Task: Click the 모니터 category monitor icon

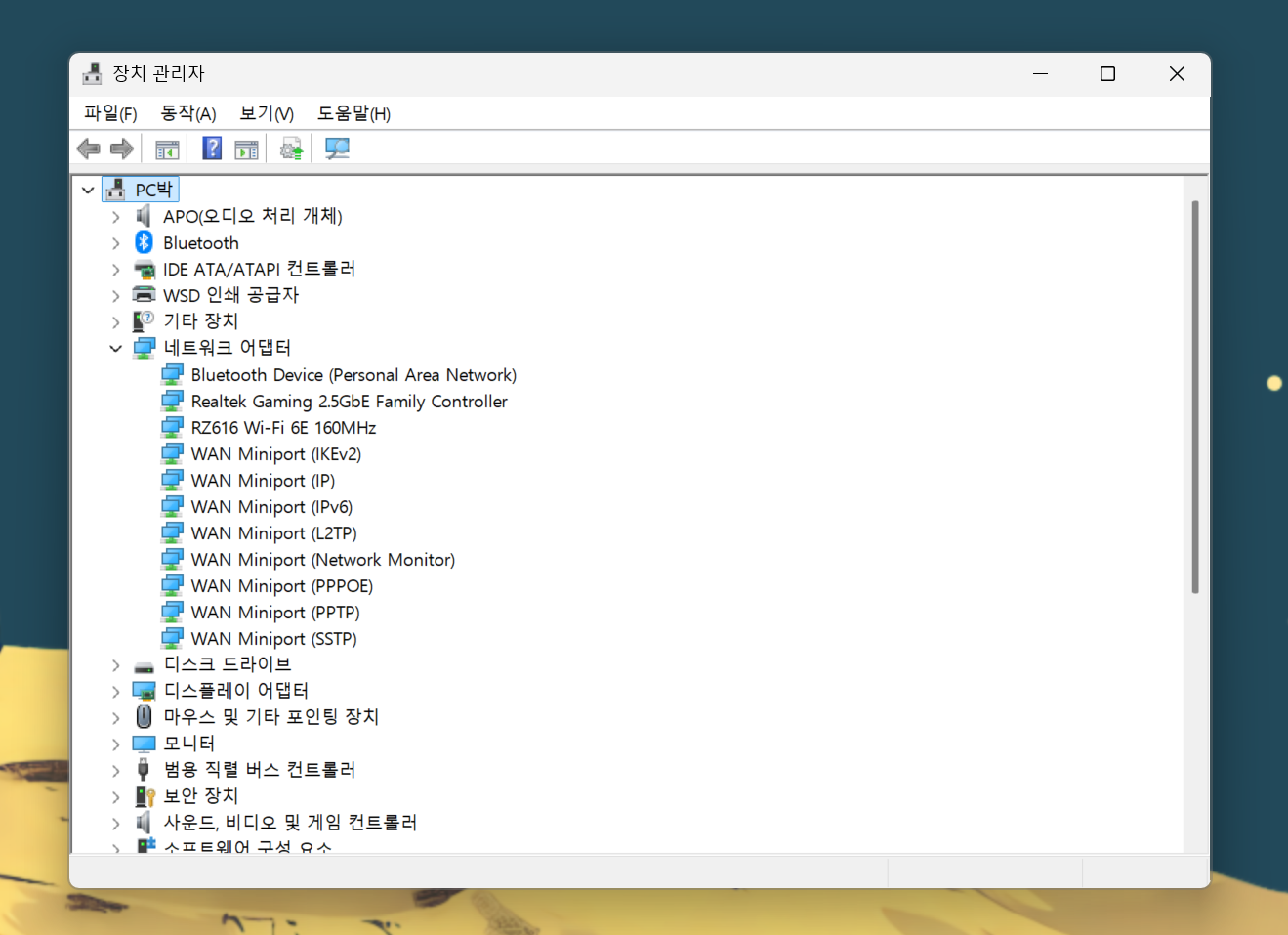Action: point(145,744)
